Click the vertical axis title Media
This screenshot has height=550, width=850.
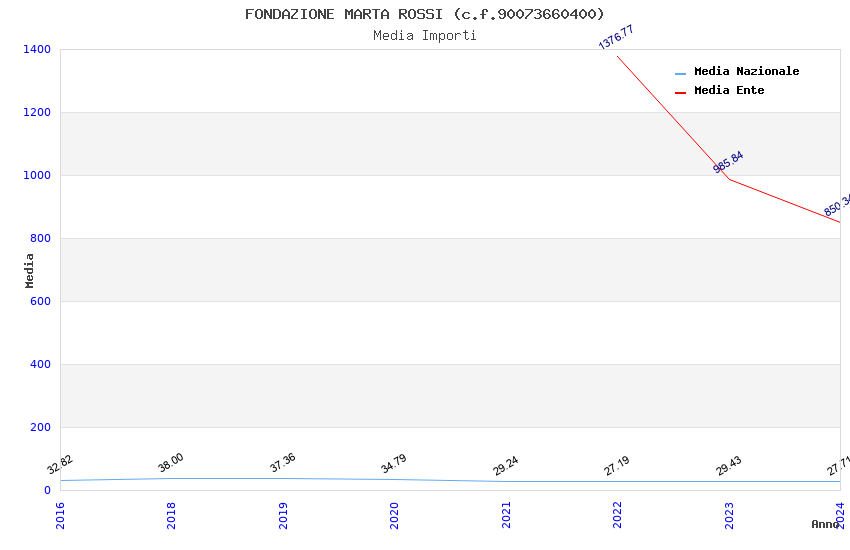coord(29,270)
